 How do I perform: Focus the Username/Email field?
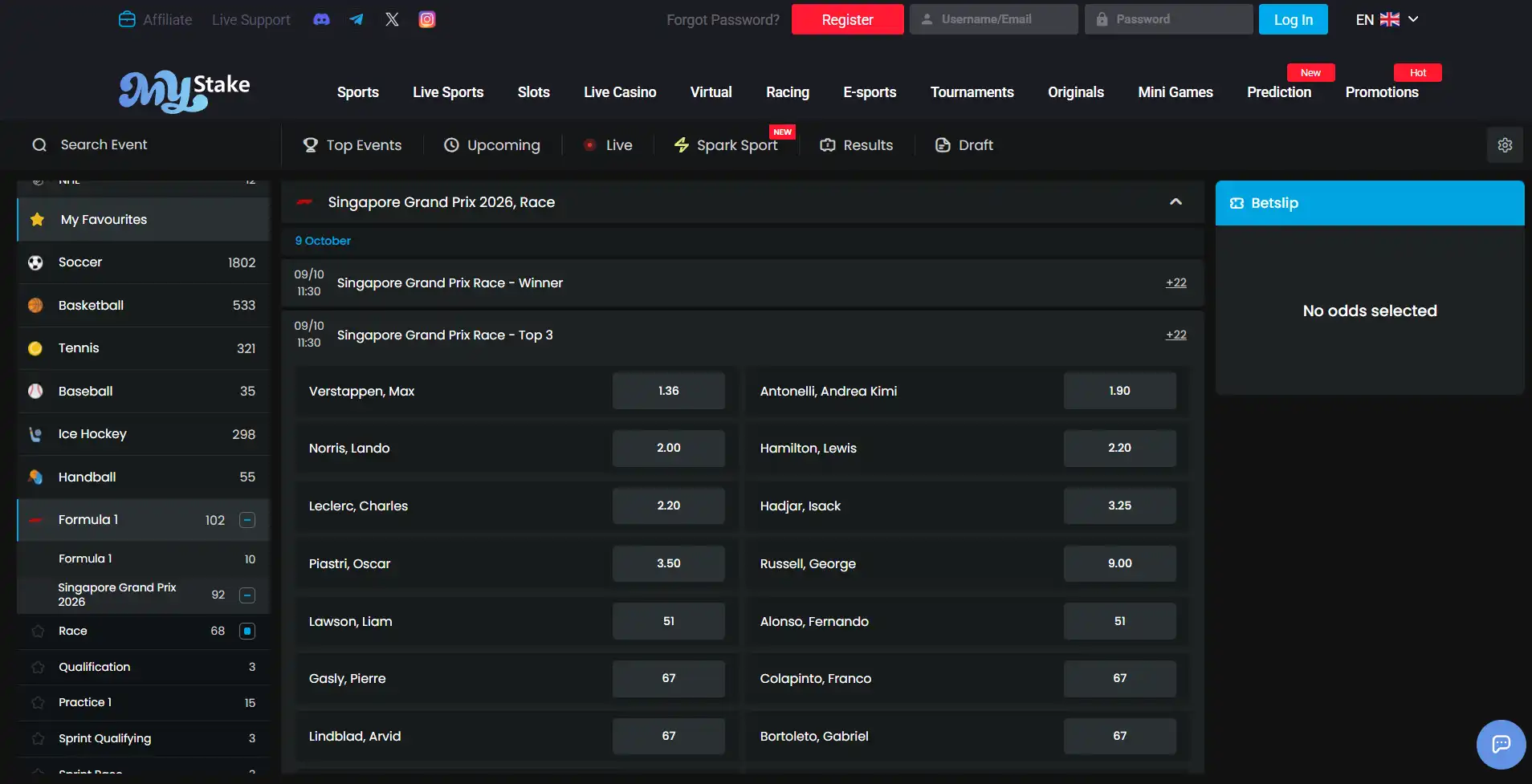tap(993, 19)
